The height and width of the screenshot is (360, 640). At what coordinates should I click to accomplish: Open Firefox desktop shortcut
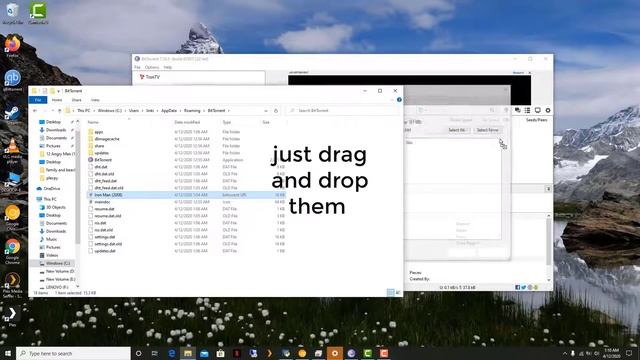pos(12,46)
